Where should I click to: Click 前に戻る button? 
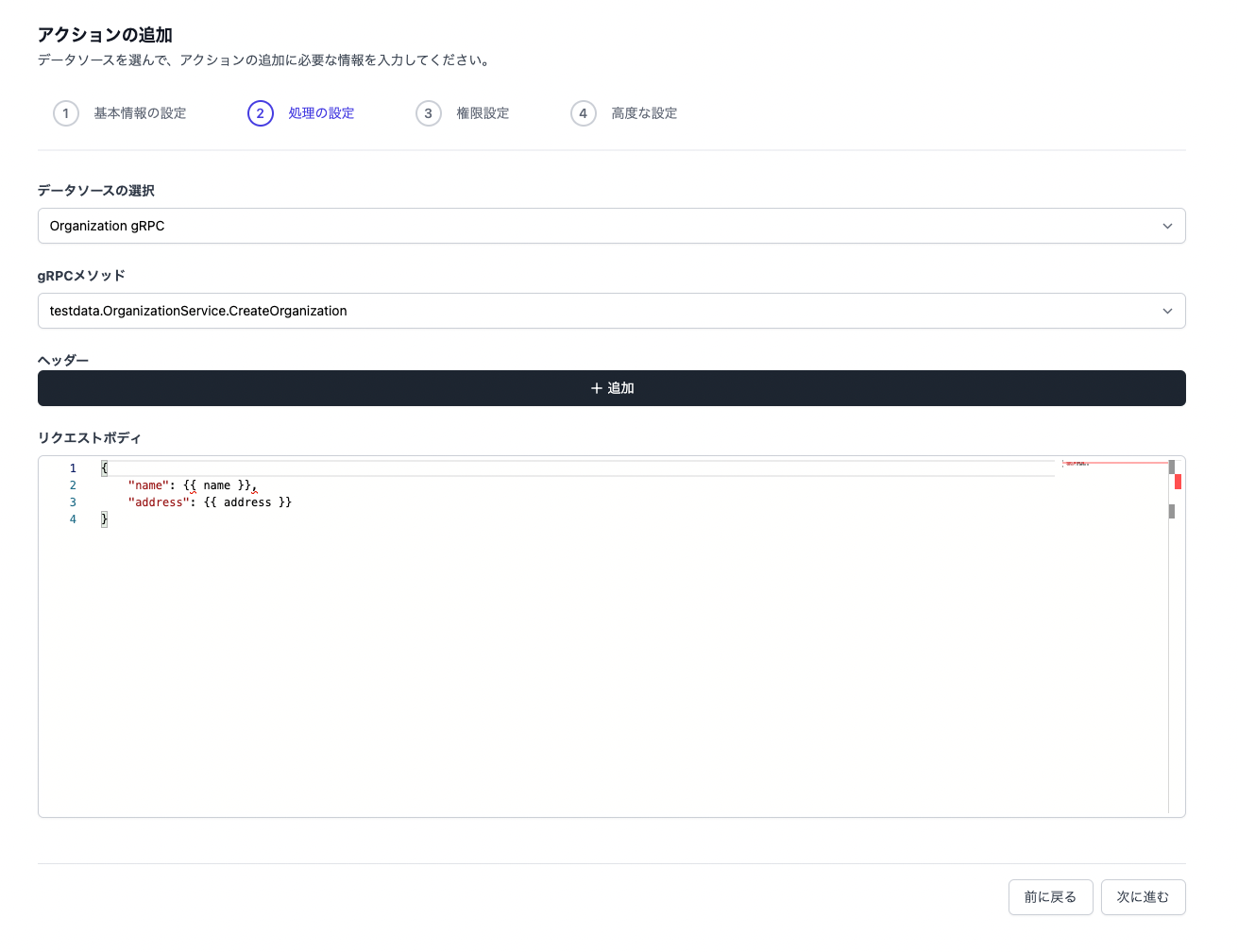tap(1050, 897)
